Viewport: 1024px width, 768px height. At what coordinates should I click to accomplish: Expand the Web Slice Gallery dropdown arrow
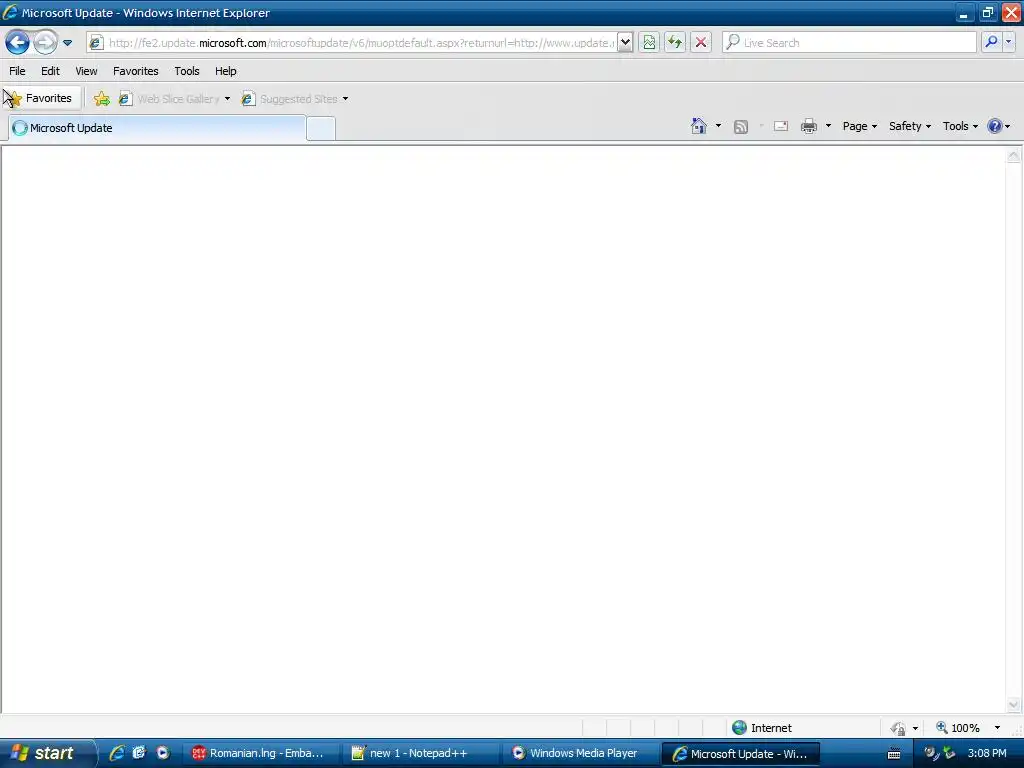(x=227, y=99)
